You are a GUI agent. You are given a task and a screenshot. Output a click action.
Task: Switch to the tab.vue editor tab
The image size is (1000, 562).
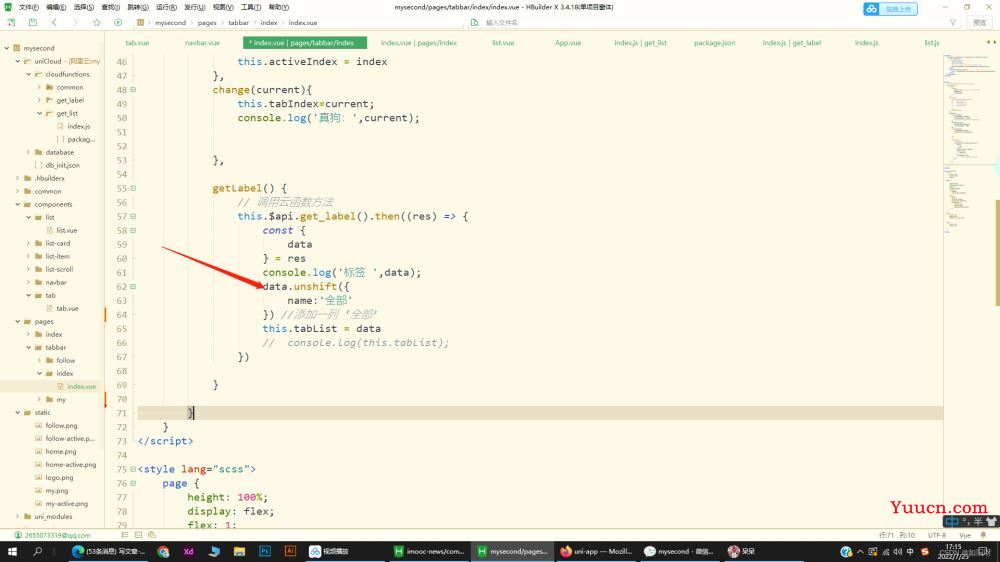(x=137, y=43)
